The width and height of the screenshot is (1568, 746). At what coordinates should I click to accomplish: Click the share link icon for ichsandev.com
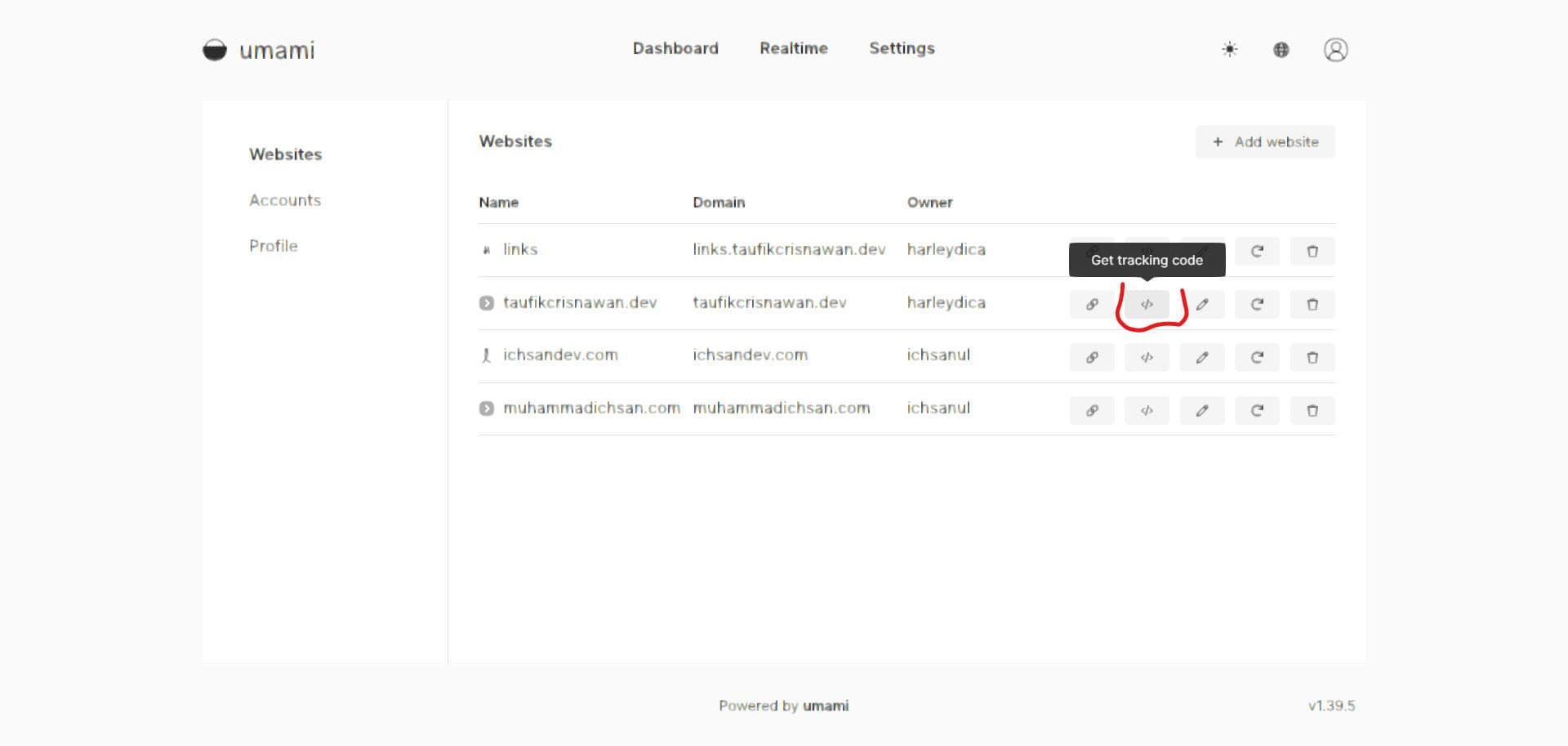tap(1092, 357)
